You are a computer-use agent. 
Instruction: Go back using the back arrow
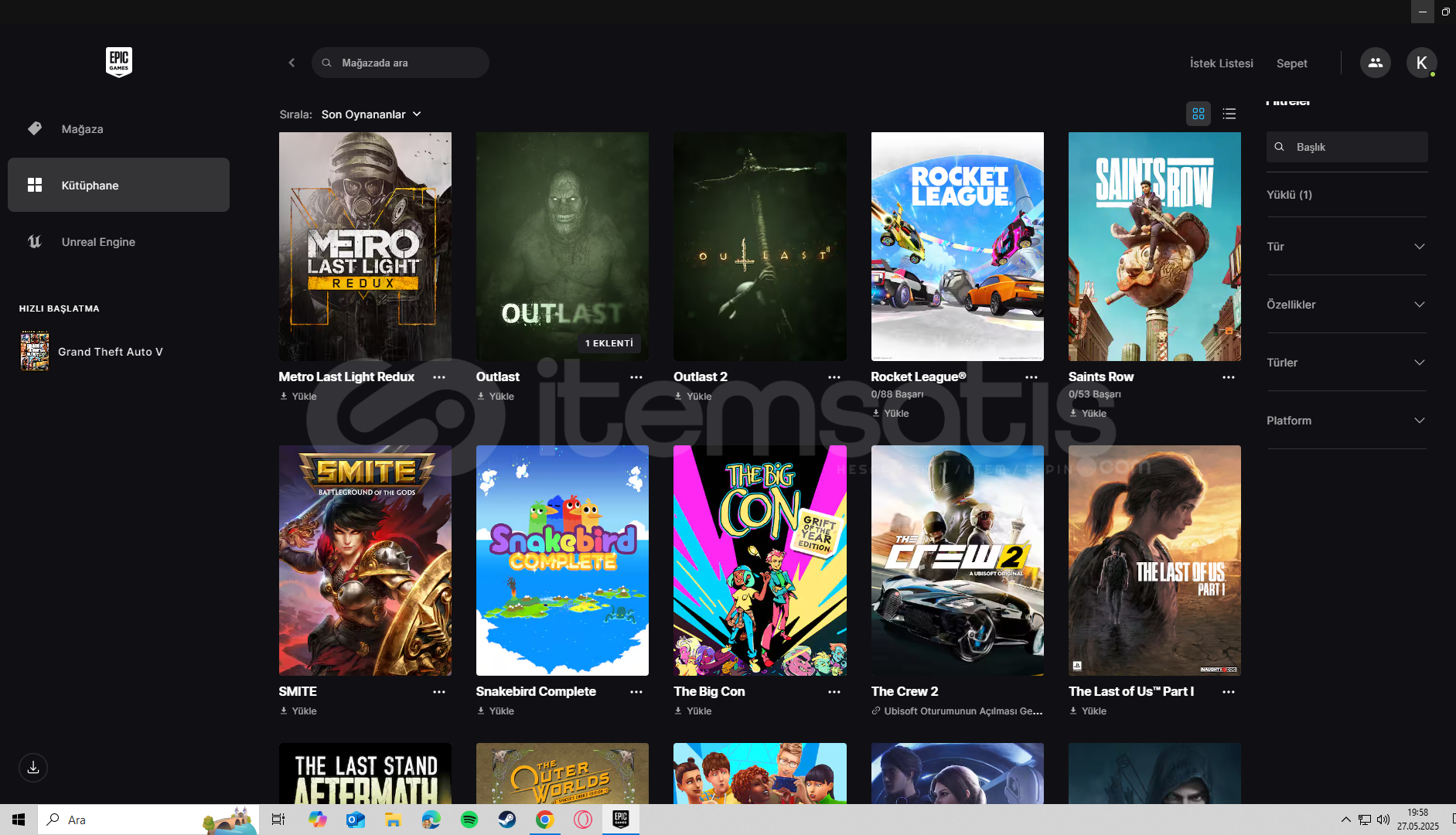click(292, 63)
